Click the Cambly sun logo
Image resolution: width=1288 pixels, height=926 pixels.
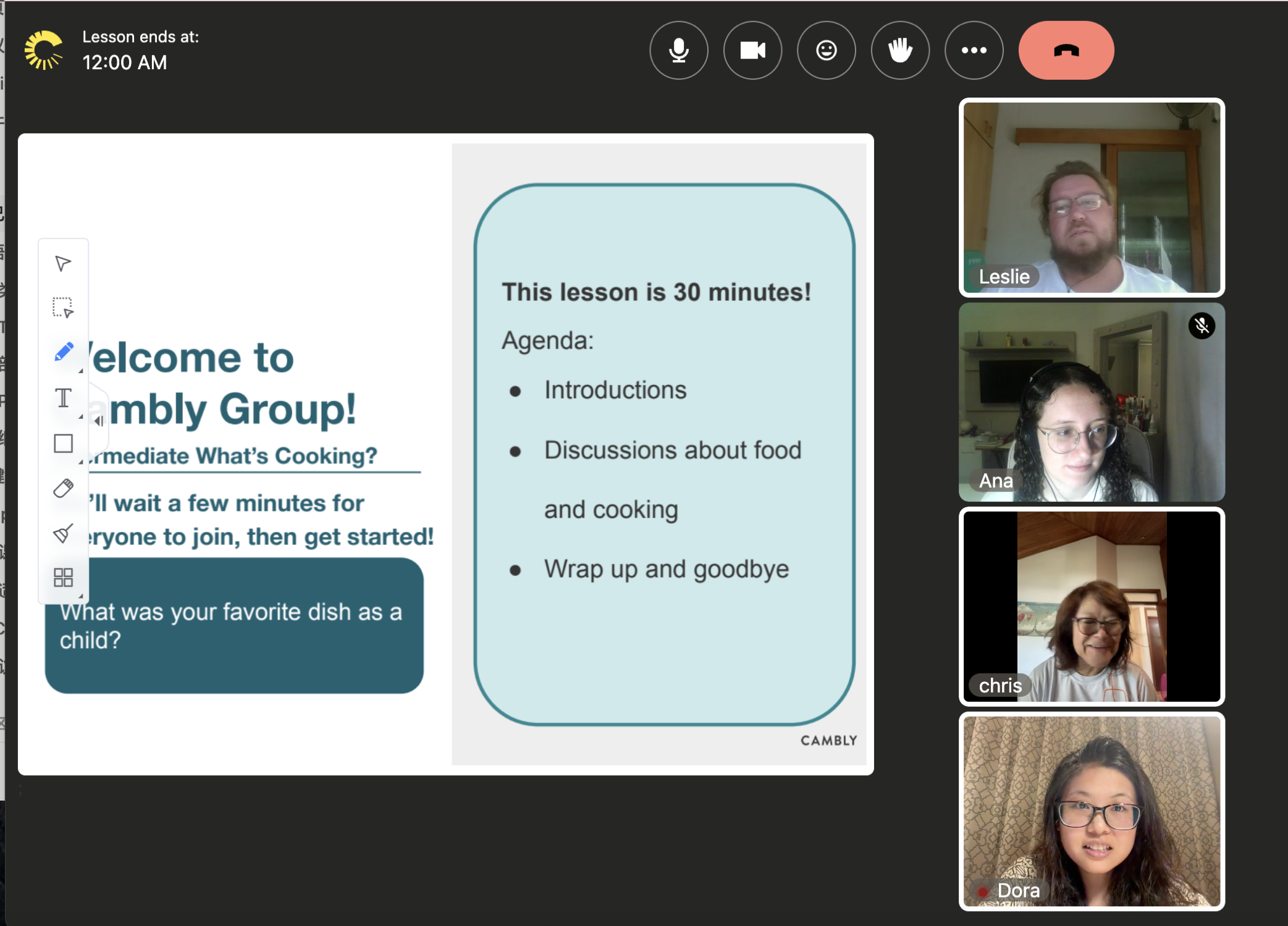coord(43,50)
